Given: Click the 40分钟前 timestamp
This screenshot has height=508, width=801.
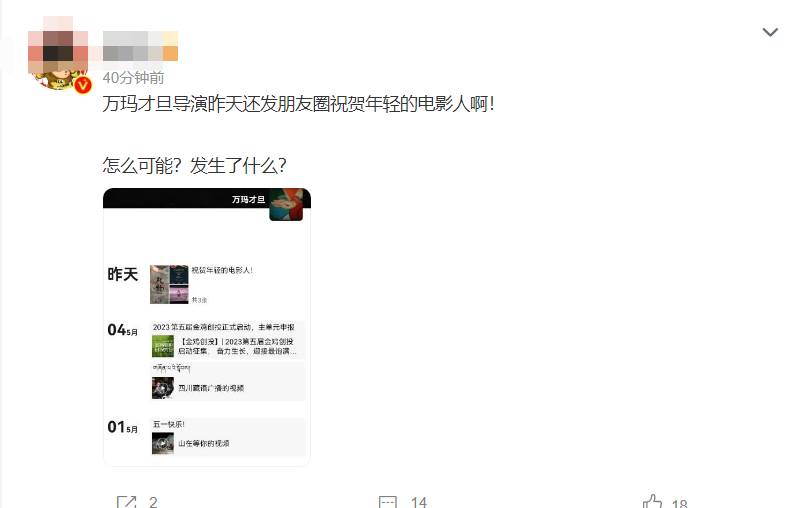Looking at the screenshot, I should pyautogui.click(x=133, y=78).
